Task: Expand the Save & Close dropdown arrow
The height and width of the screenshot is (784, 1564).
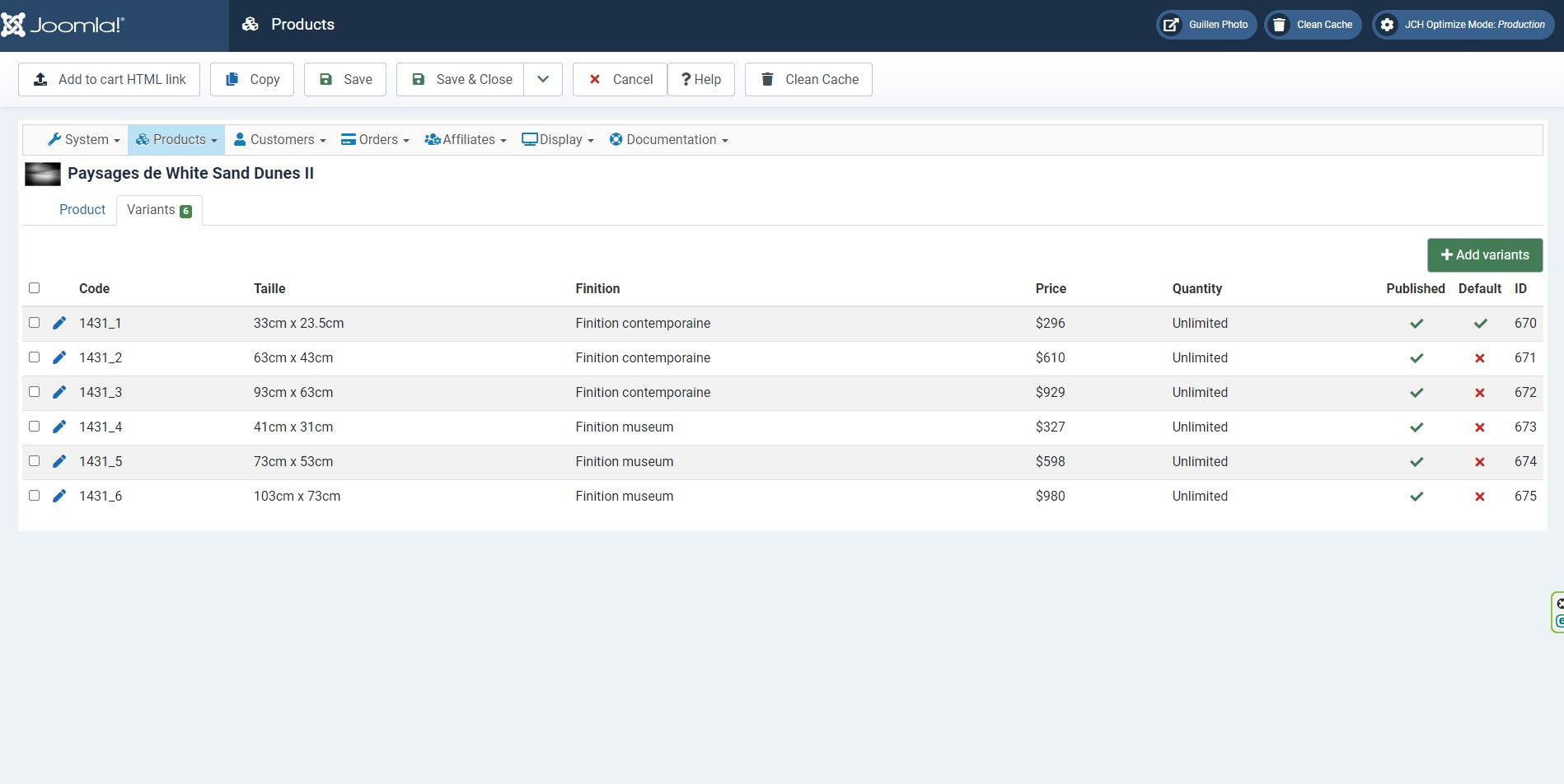Action: pos(543,79)
